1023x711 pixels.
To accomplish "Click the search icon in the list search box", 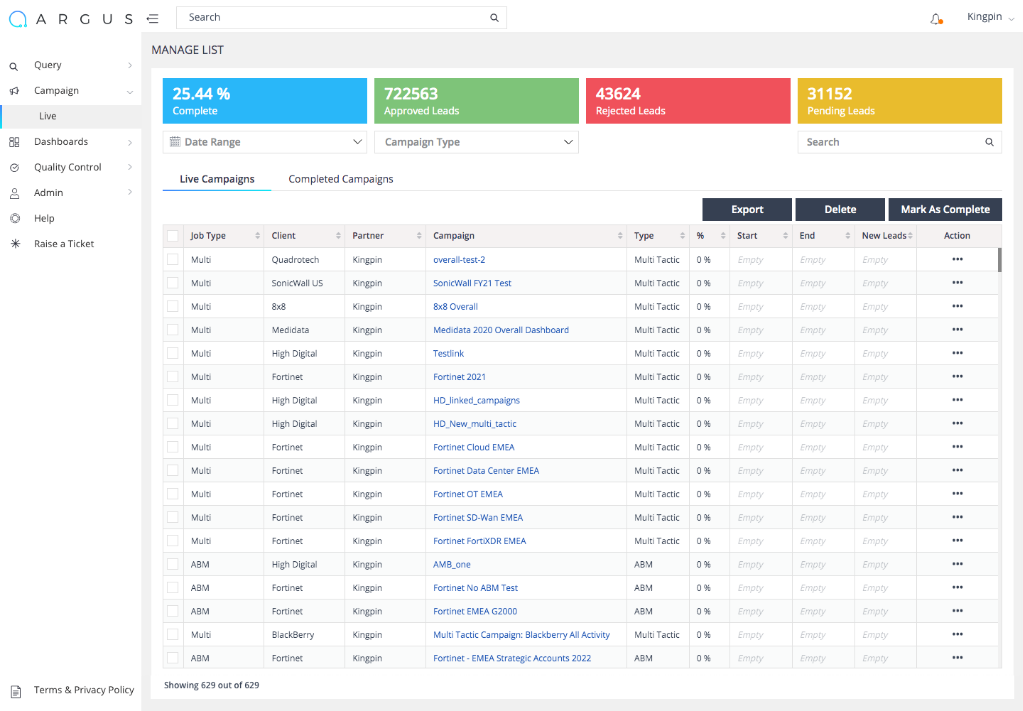I will [x=989, y=142].
